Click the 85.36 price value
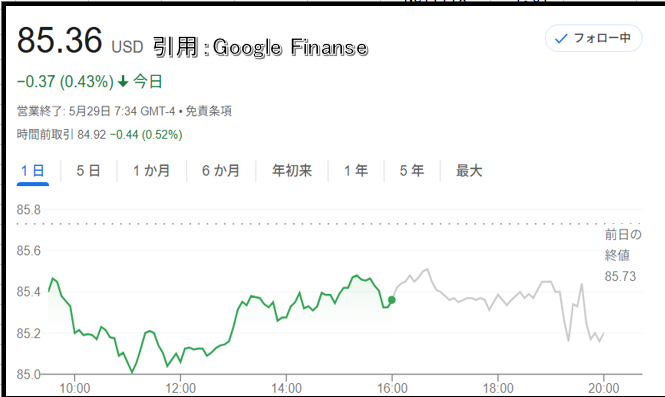This screenshot has width=665, height=397. coord(59,40)
